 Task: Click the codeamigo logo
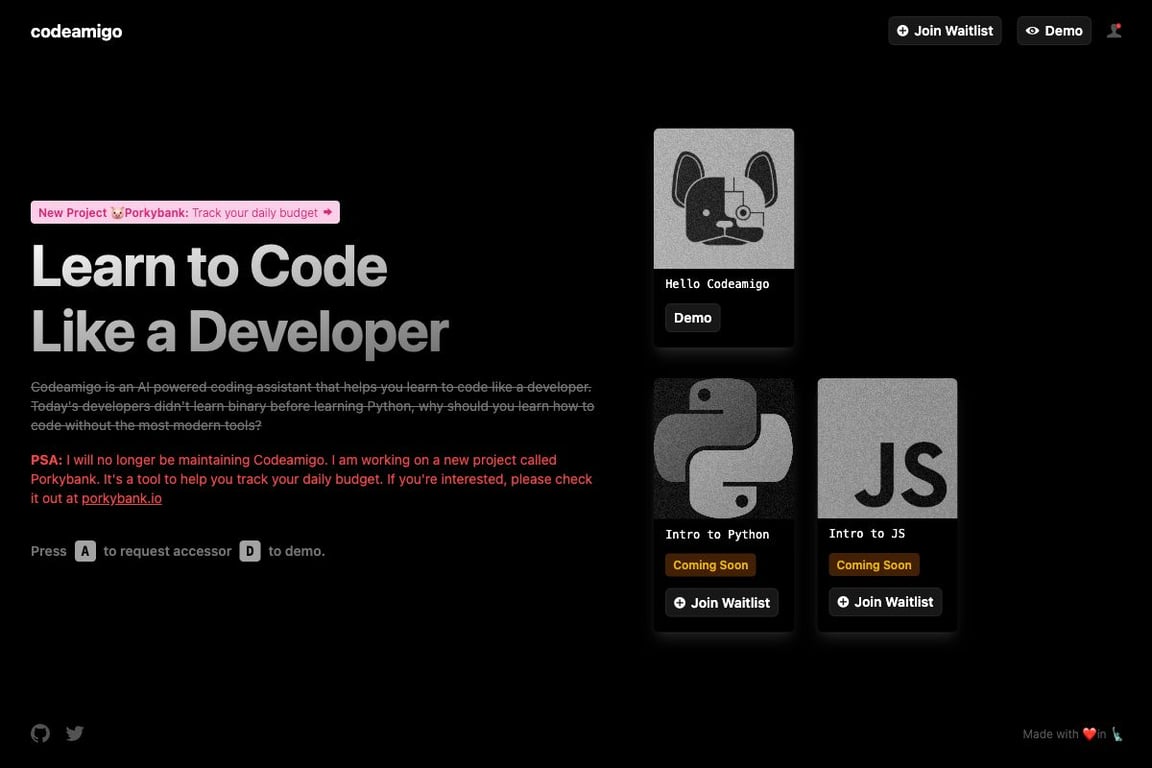pyautogui.click(x=76, y=32)
